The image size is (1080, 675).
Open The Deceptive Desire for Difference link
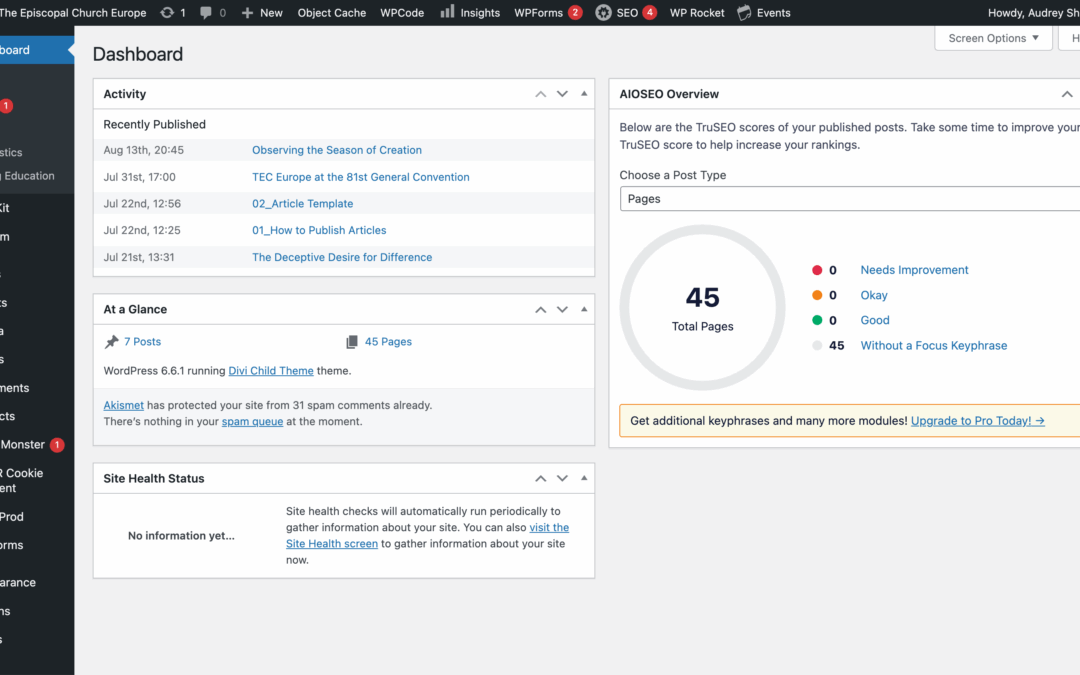342,257
